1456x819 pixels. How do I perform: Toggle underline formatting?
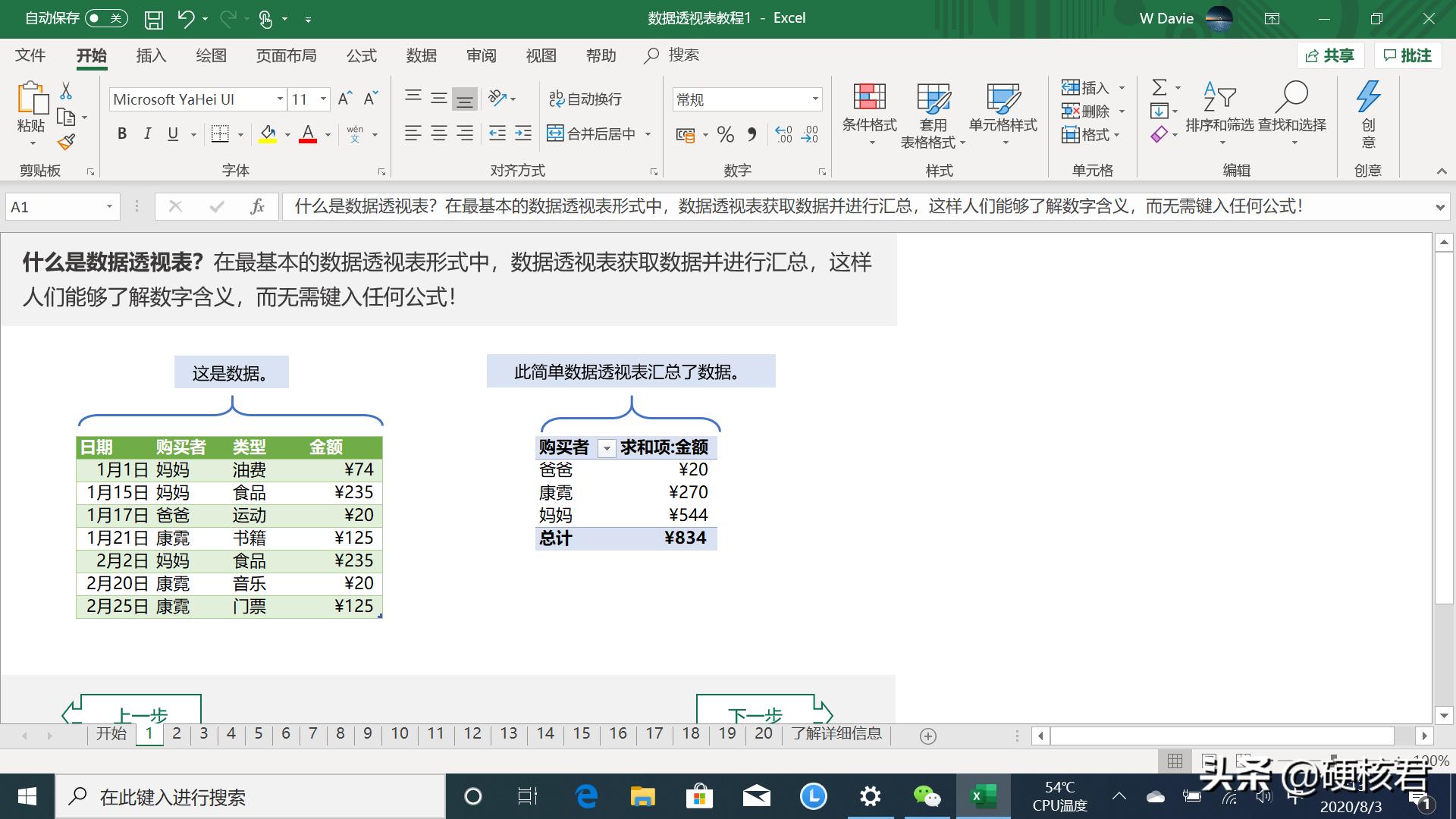(x=172, y=133)
